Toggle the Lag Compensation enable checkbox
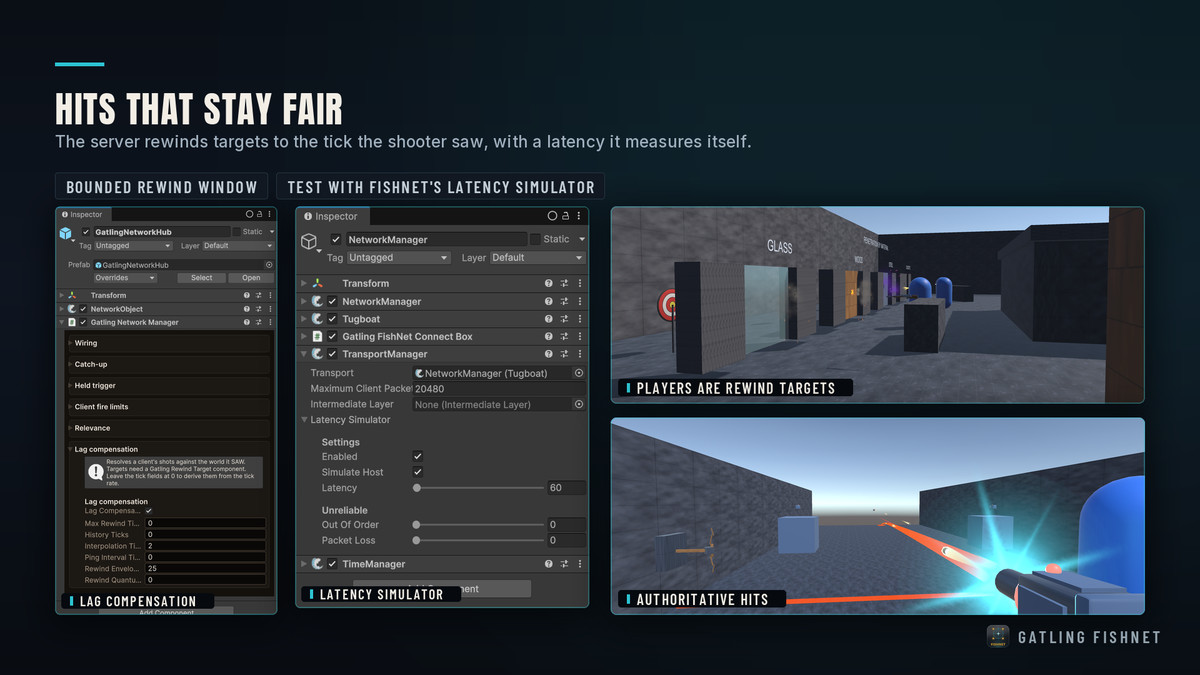The image size is (1200, 675). (149, 511)
